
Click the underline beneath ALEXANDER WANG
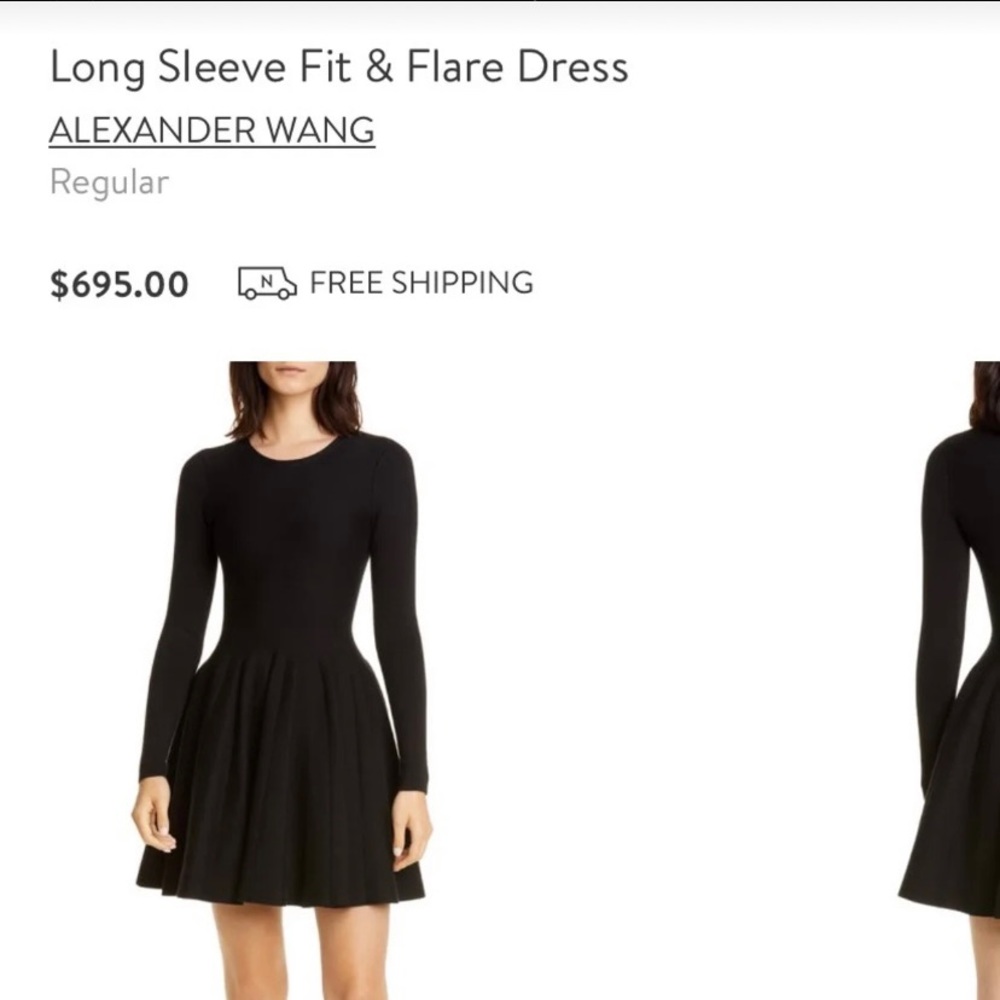click(x=213, y=146)
